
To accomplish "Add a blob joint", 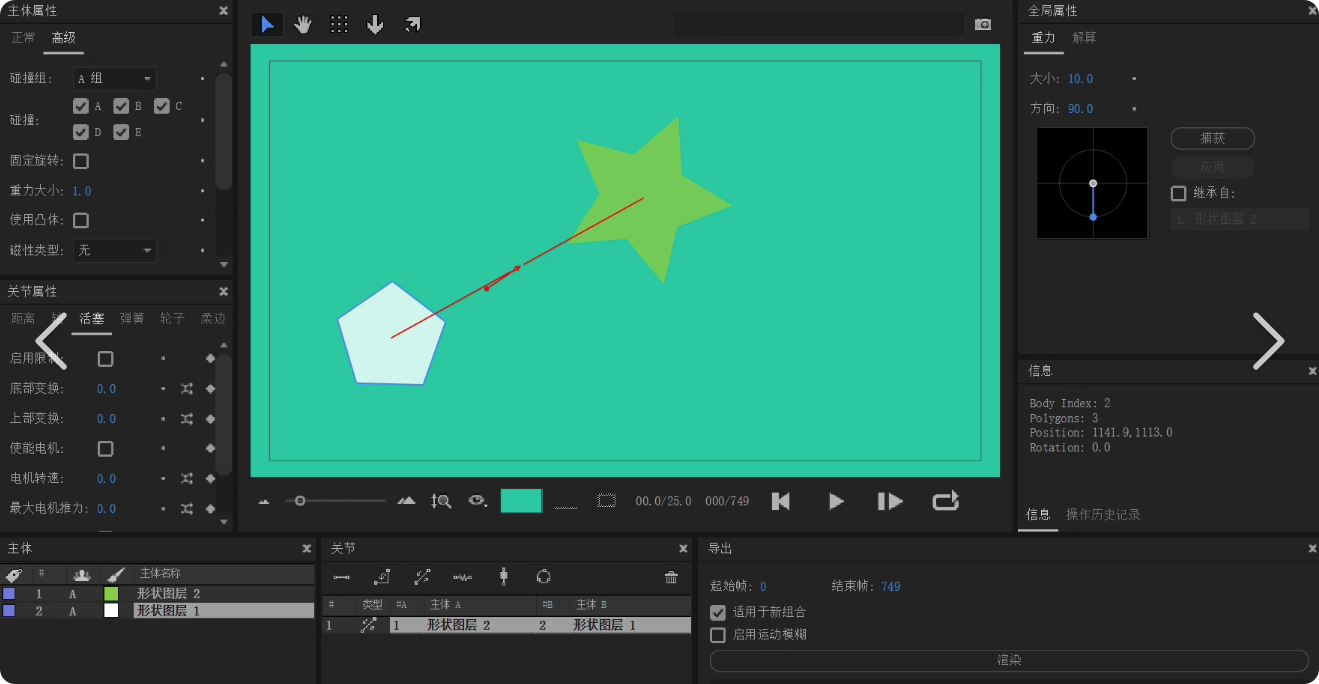I will click(544, 576).
